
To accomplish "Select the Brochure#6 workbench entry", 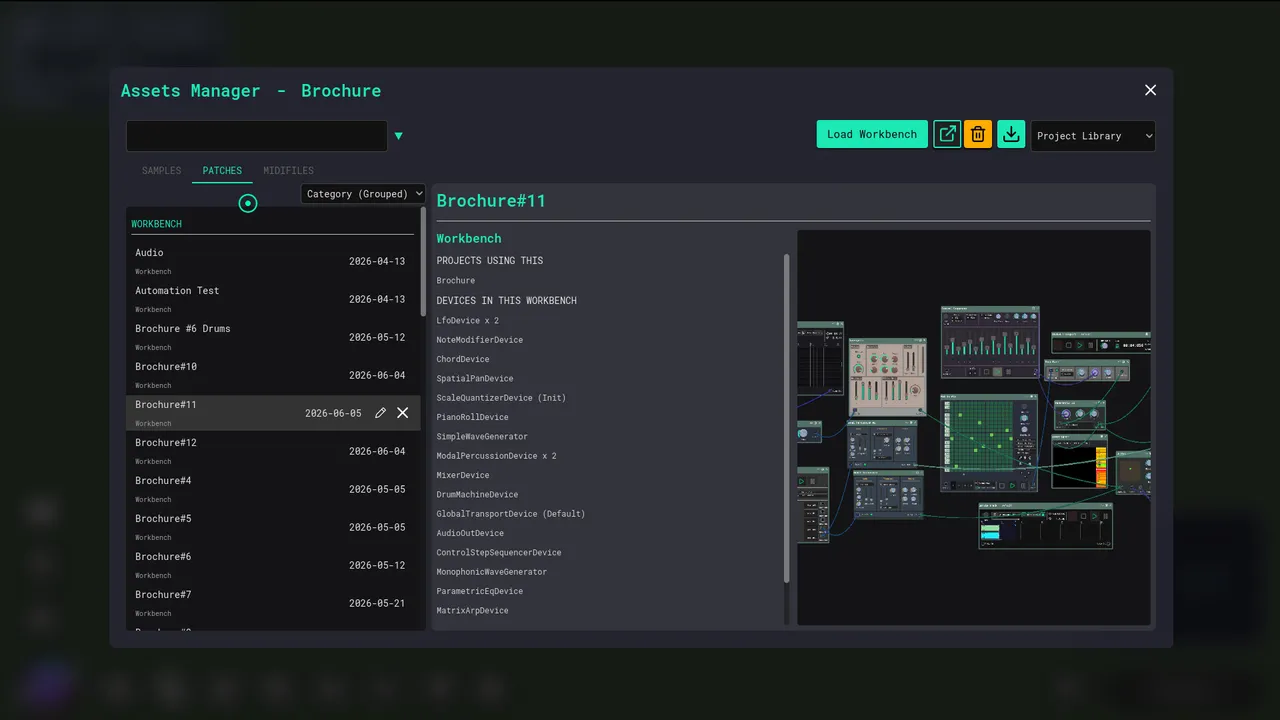I will coord(273,565).
